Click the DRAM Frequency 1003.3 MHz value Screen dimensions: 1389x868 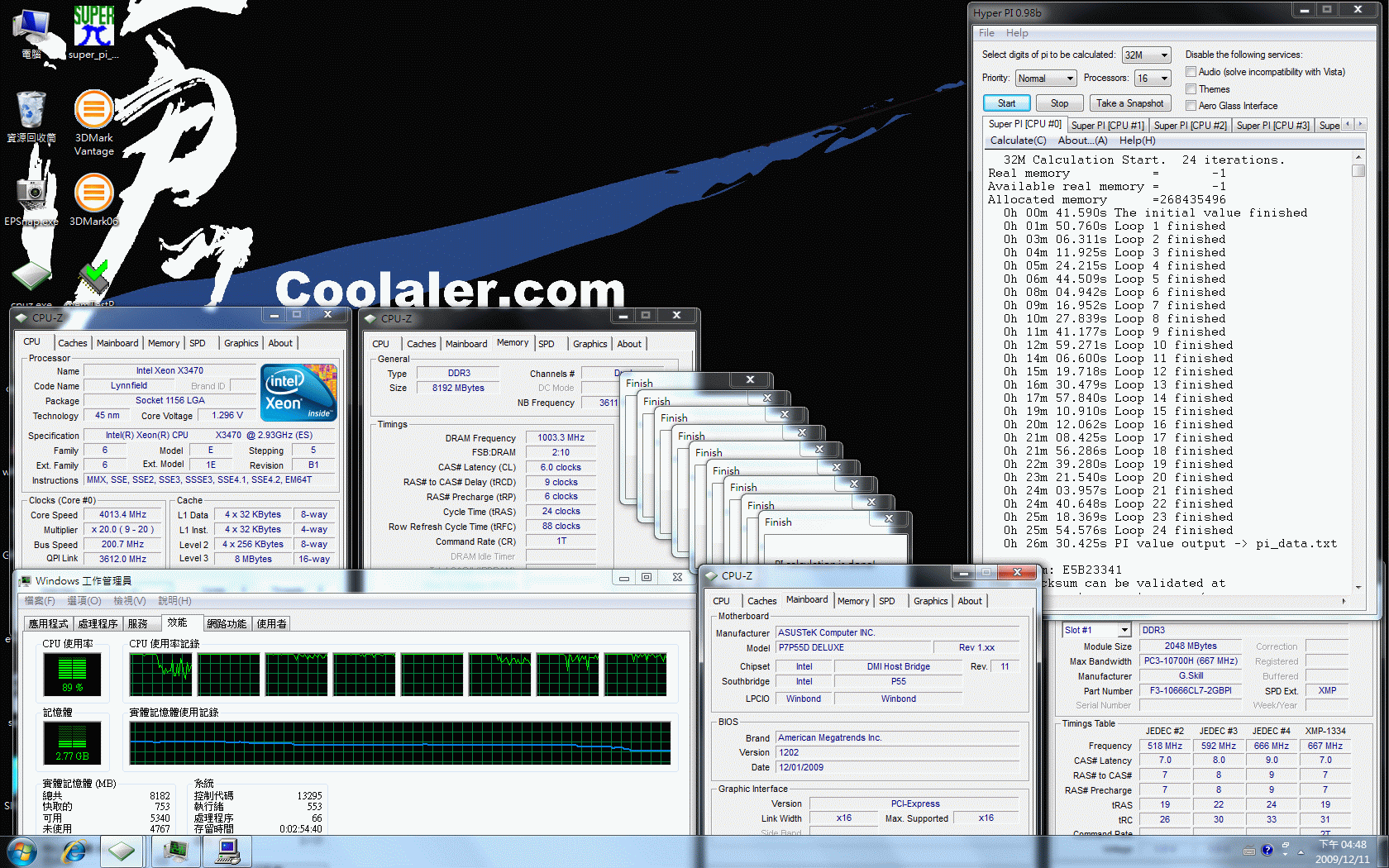pyautogui.click(x=561, y=437)
